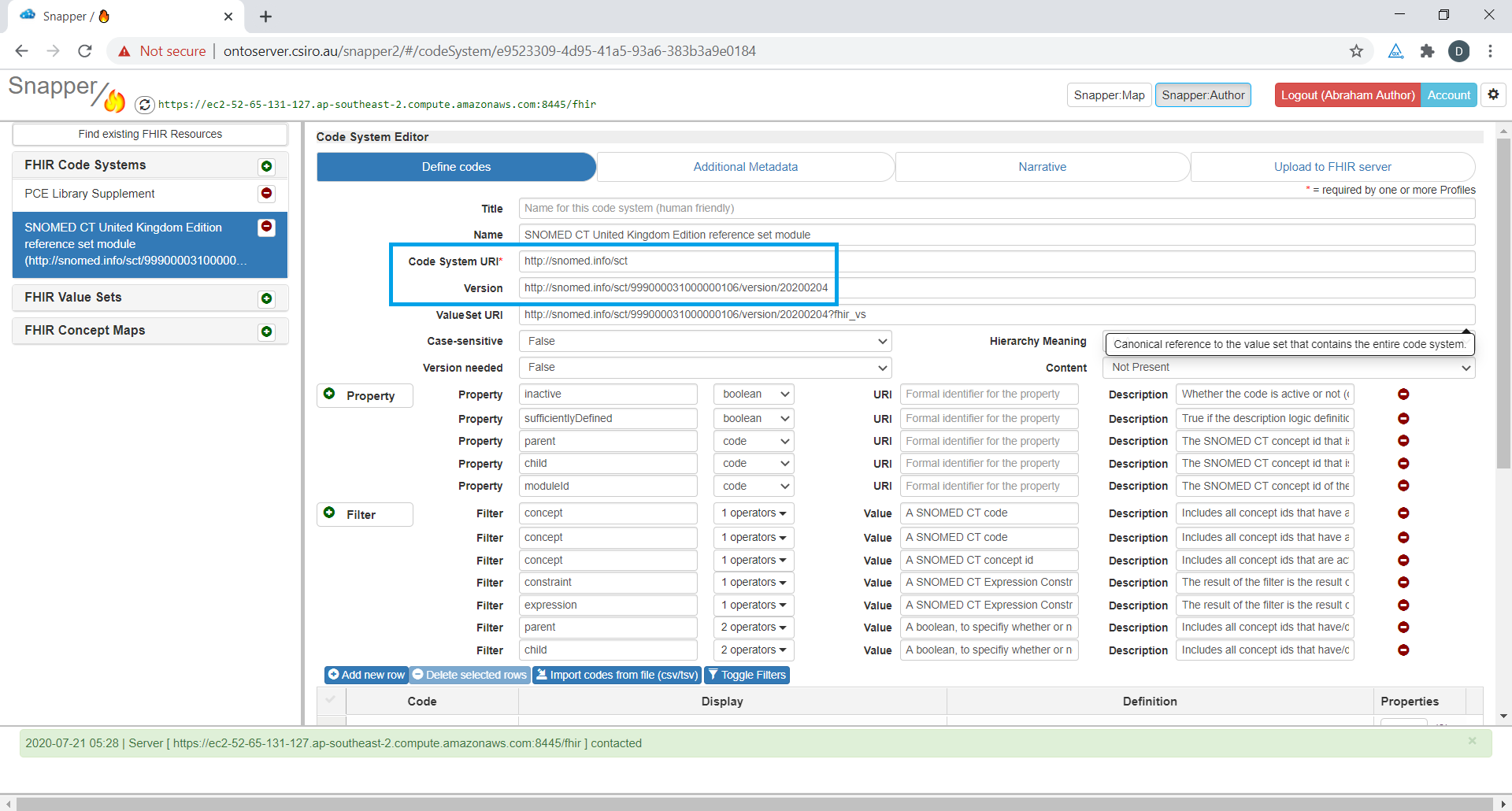Switch to Define codes tab
1512x811 pixels.
pos(456,167)
